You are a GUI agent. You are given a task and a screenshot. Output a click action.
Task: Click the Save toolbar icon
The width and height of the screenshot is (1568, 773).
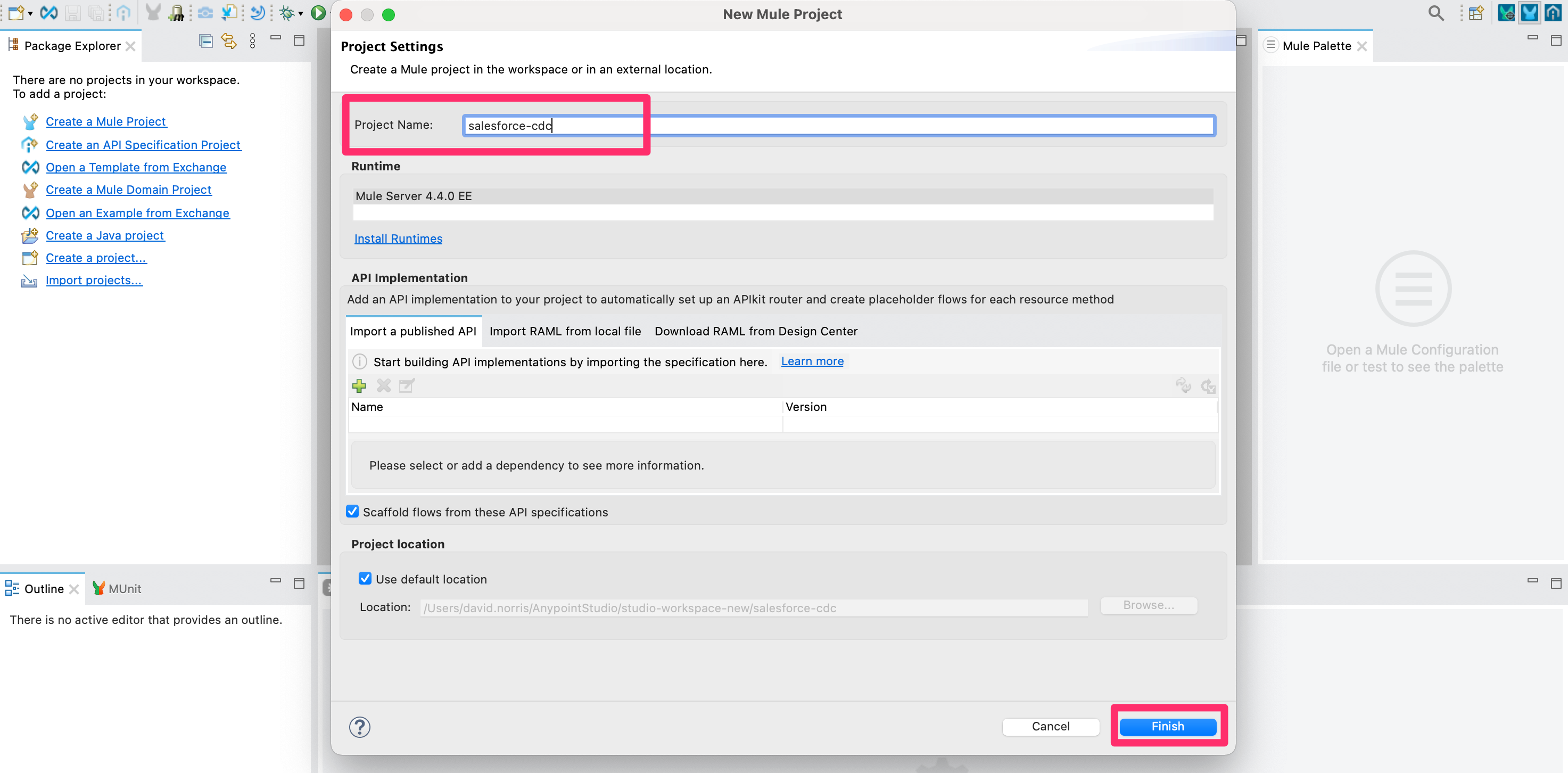(x=73, y=13)
